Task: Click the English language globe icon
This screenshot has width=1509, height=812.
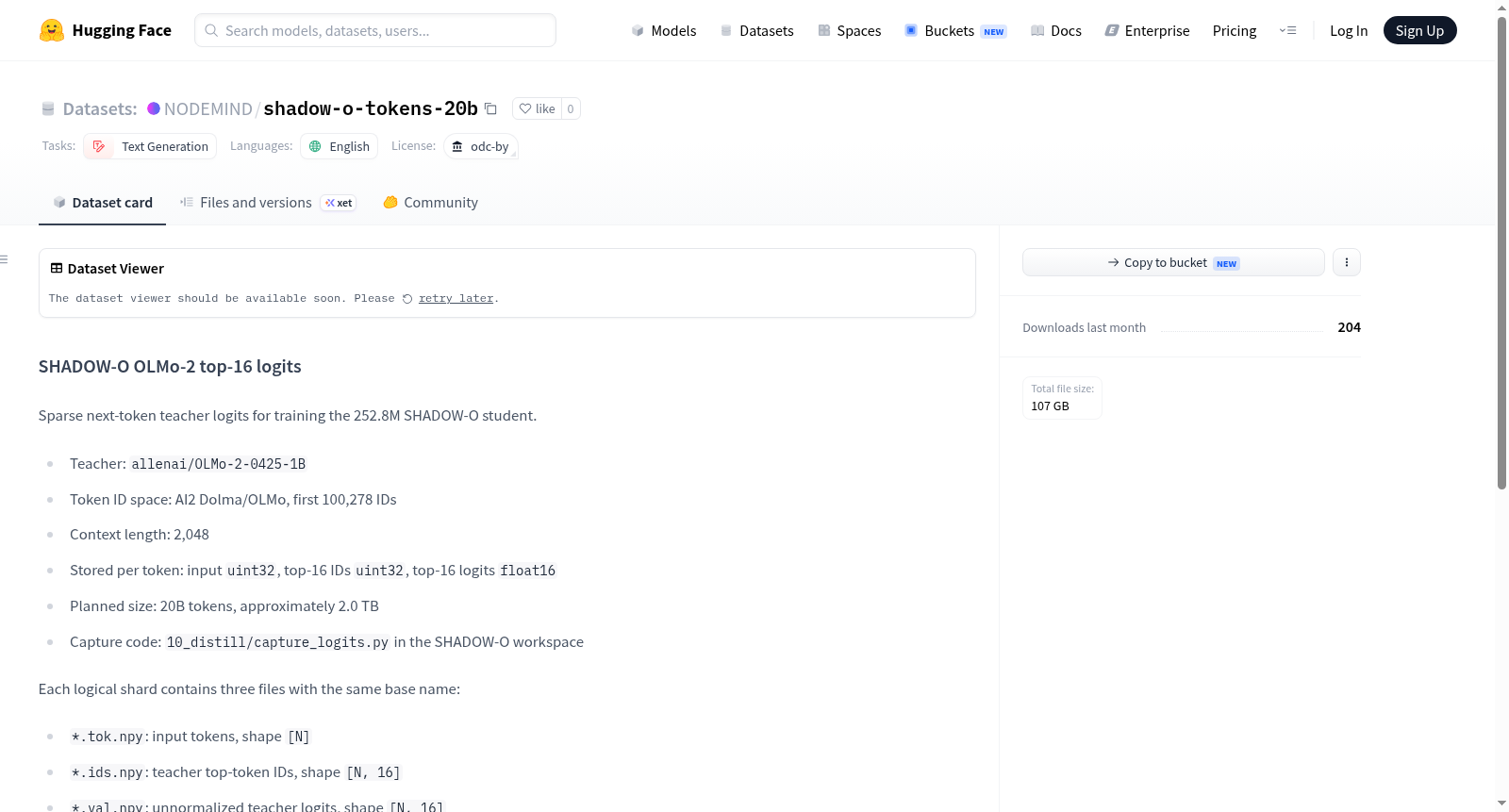Action: point(316,146)
